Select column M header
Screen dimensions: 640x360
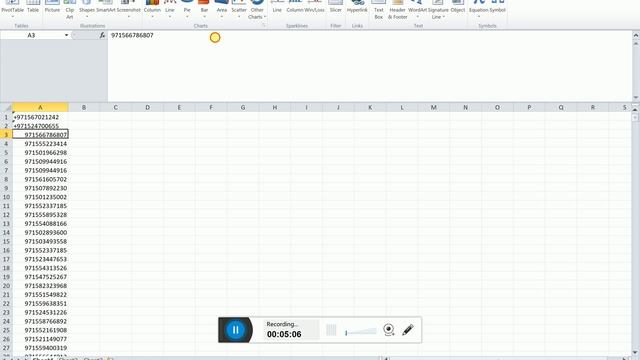point(433,107)
